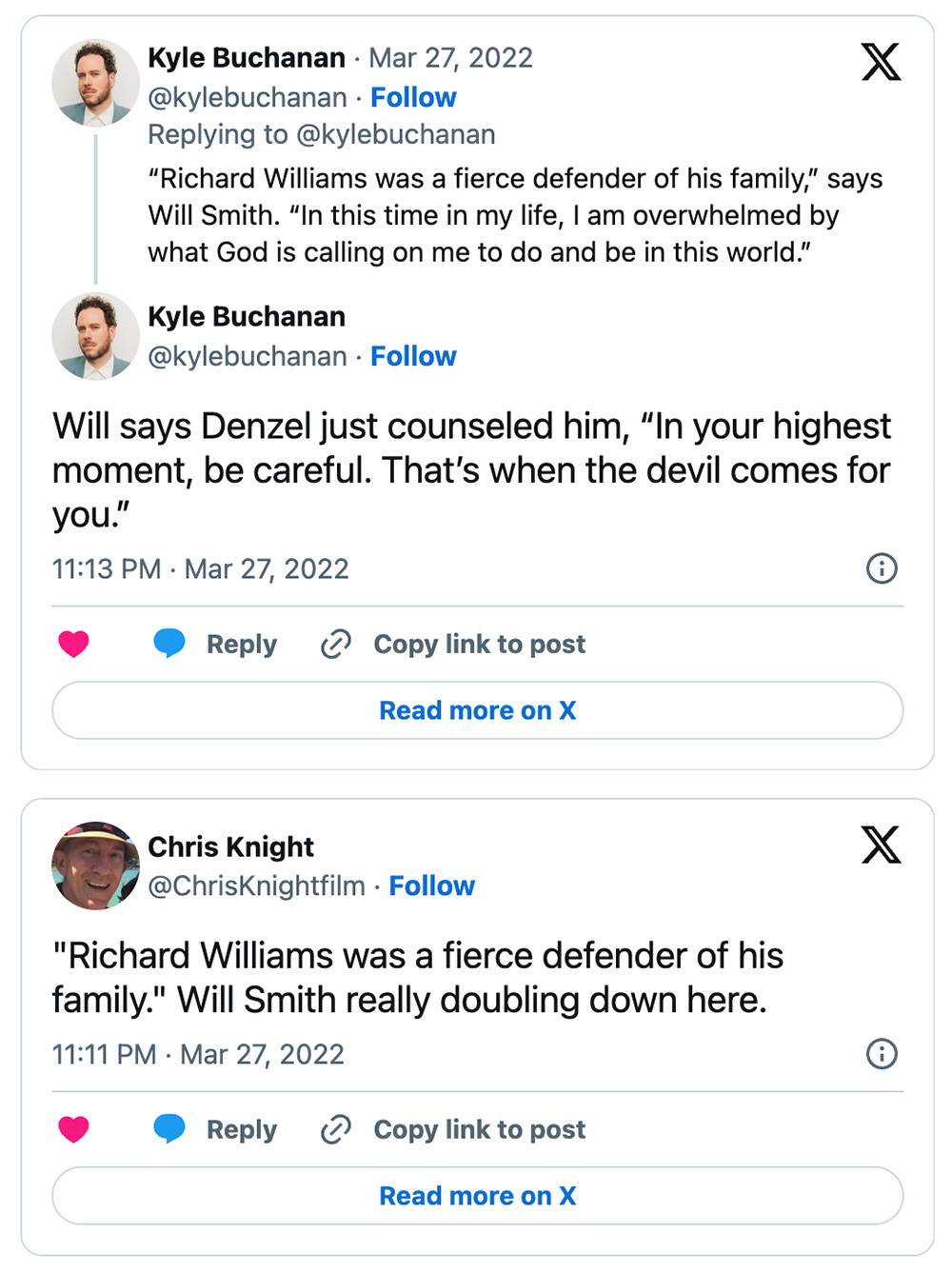
Task: Open info icon beside 11:13 PM timestamp
Action: [x=882, y=568]
